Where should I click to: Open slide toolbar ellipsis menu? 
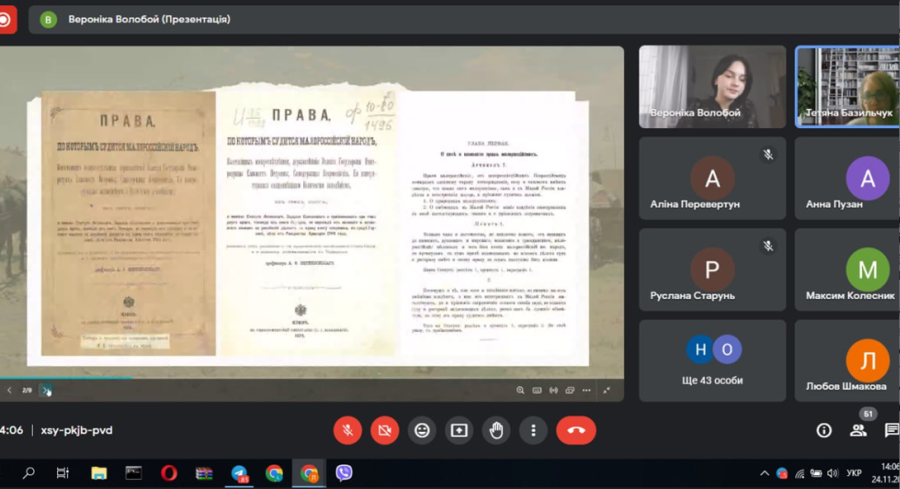586,390
